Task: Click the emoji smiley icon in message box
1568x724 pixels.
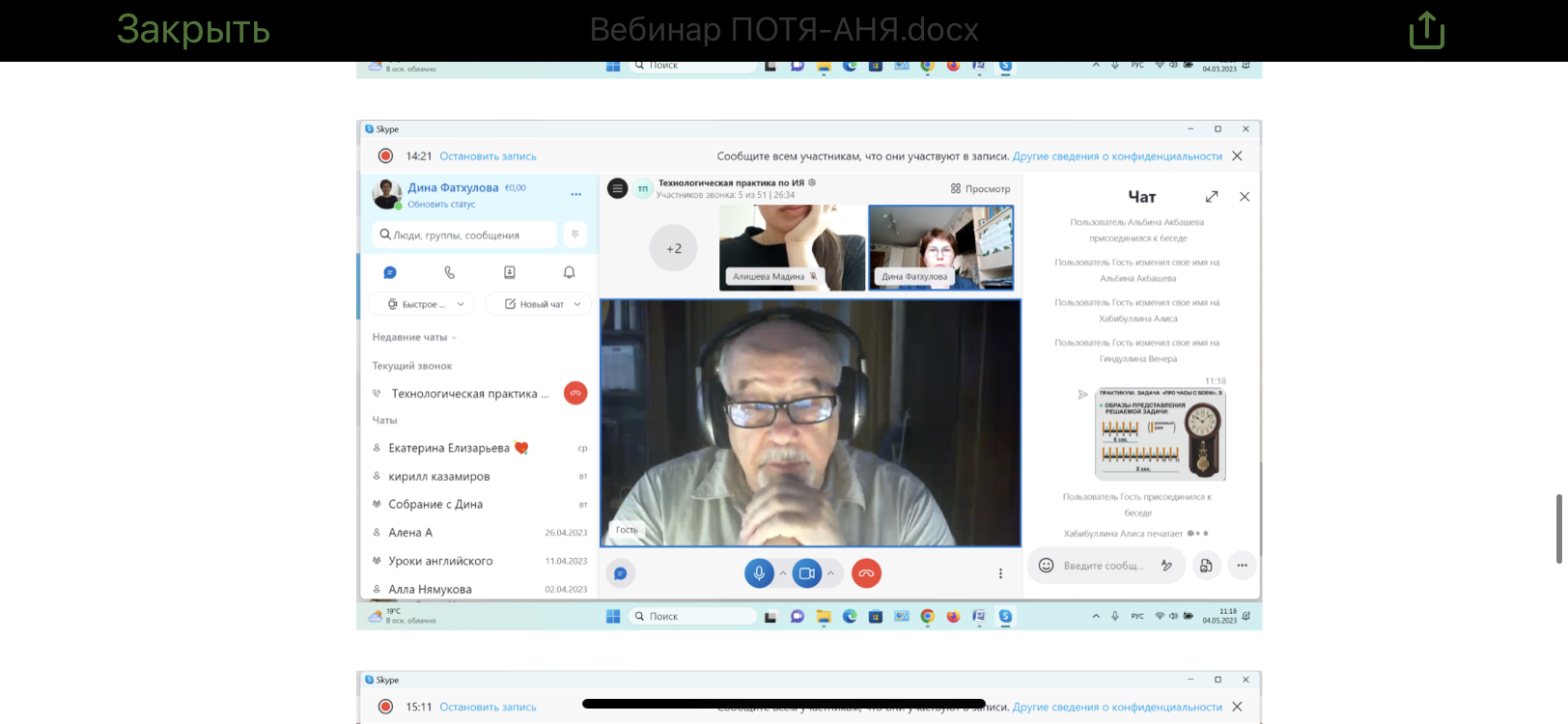Action: pos(1046,566)
